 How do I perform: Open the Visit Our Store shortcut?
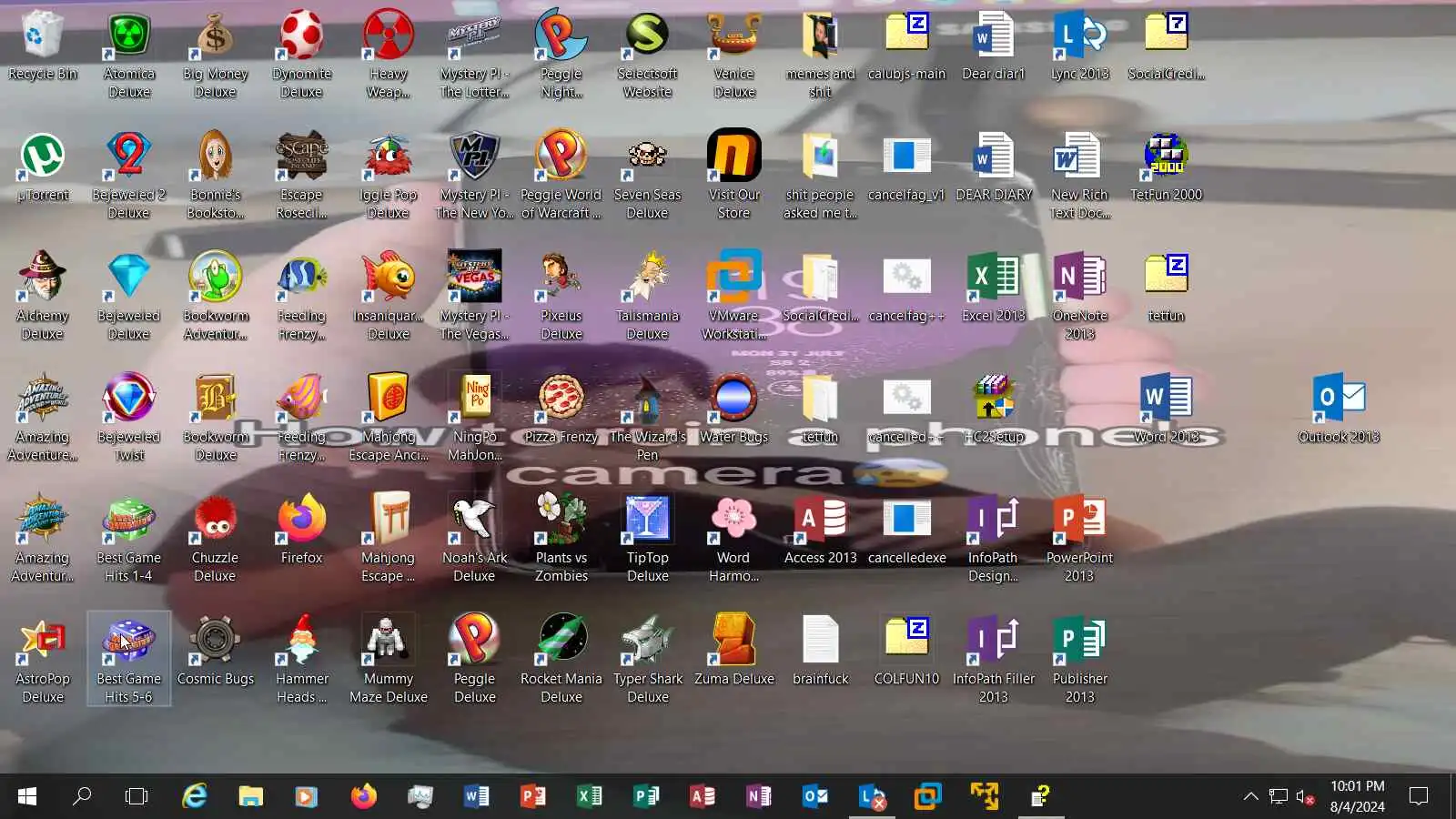pos(734,176)
